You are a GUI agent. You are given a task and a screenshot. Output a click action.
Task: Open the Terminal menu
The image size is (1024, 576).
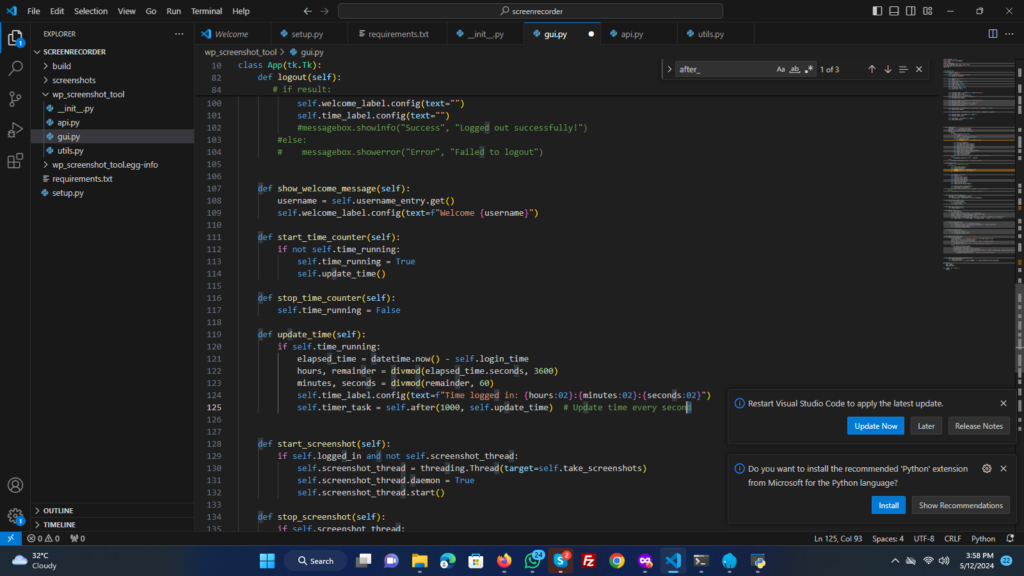click(207, 11)
